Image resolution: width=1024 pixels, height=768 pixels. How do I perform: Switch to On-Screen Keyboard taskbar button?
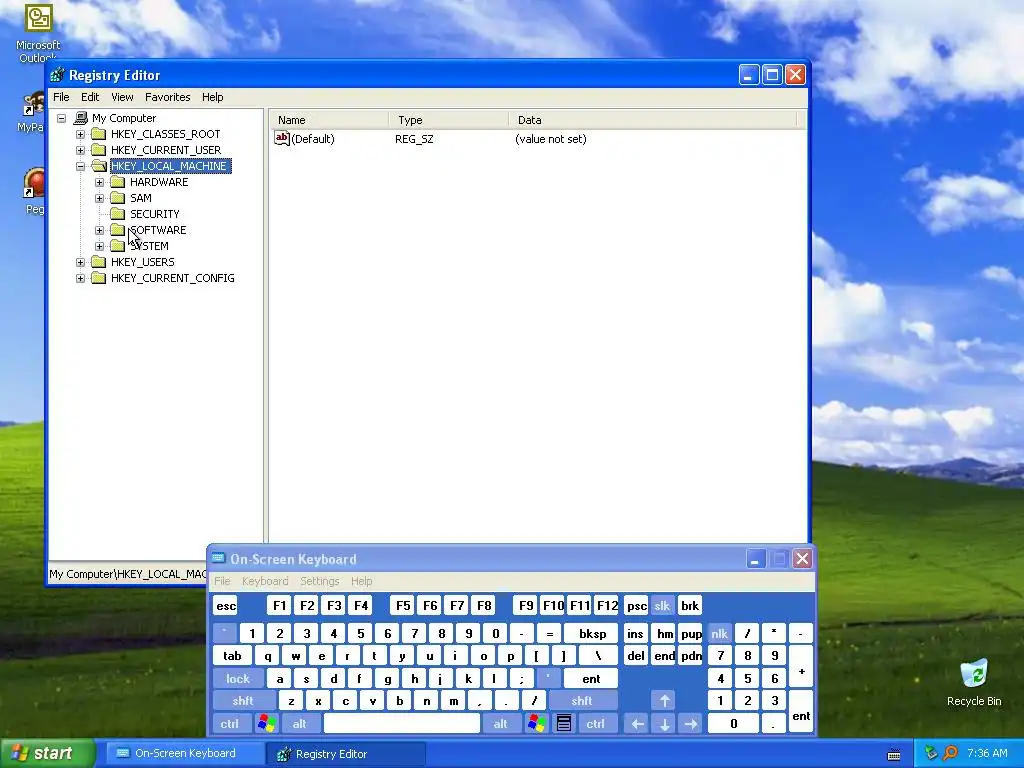pyautogui.click(x=185, y=753)
